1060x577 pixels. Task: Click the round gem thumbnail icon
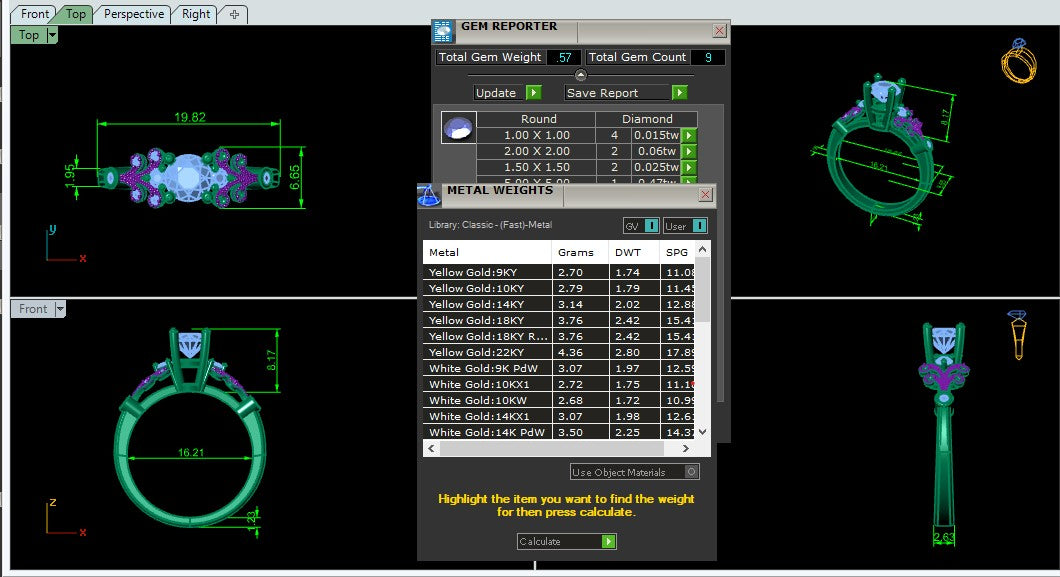458,128
